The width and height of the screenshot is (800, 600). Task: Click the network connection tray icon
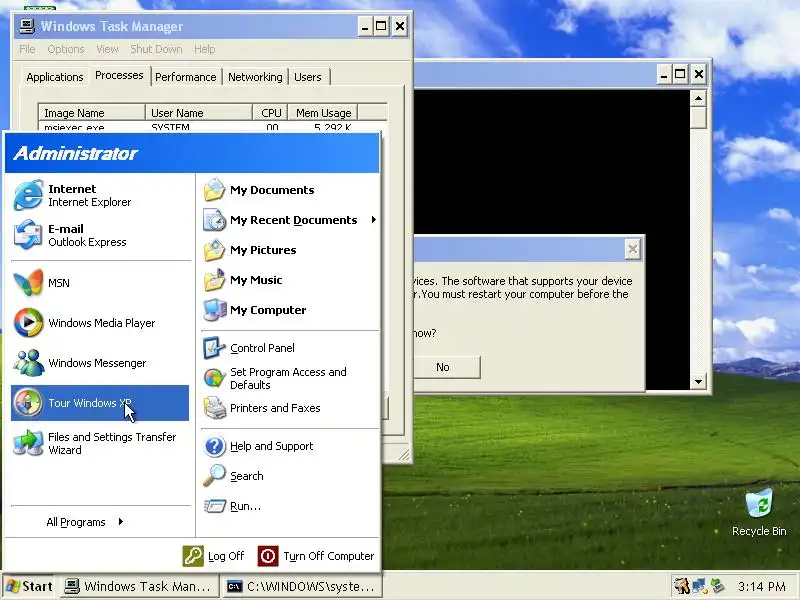click(x=698, y=586)
